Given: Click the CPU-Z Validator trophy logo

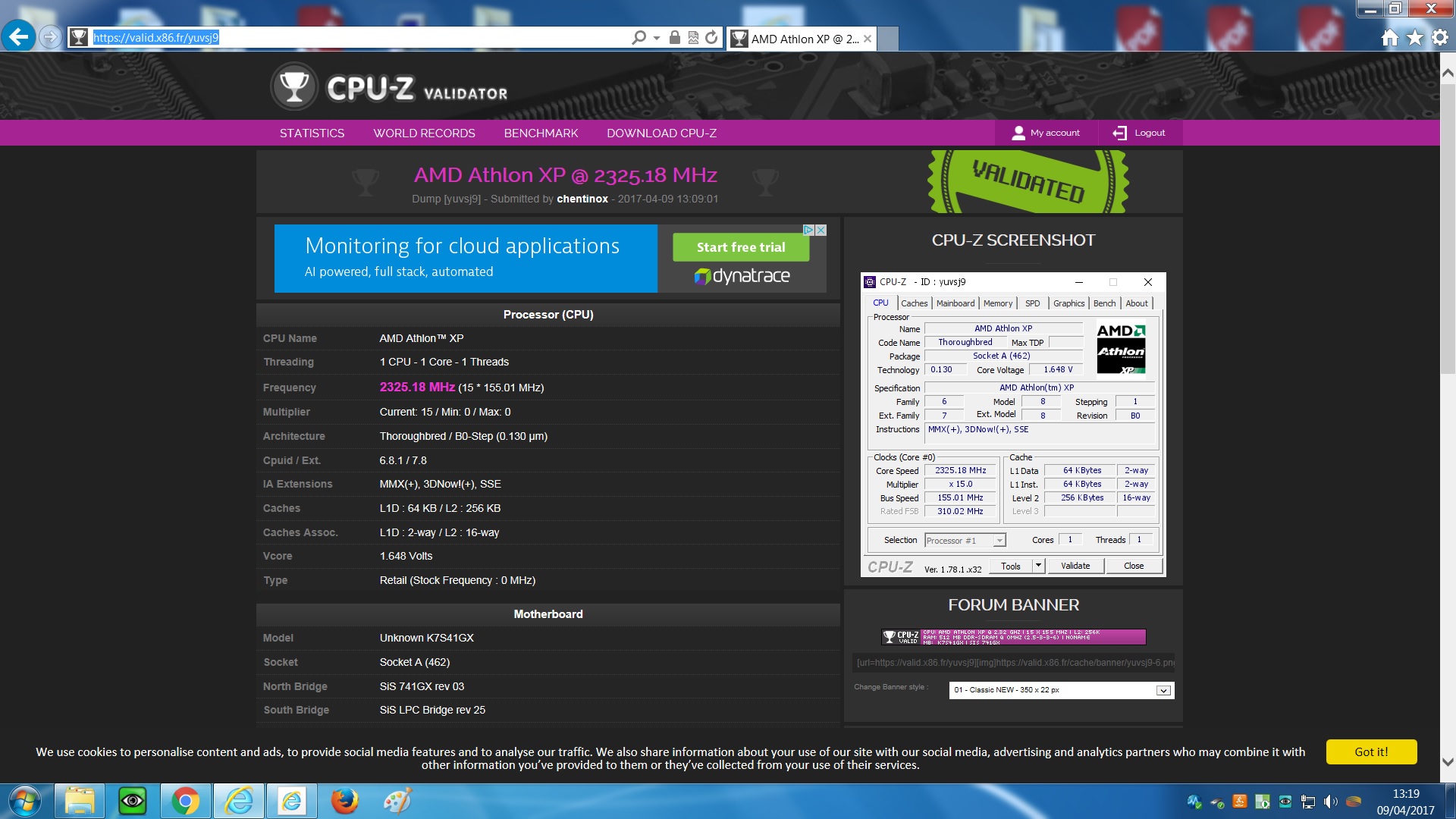Looking at the screenshot, I should [294, 86].
